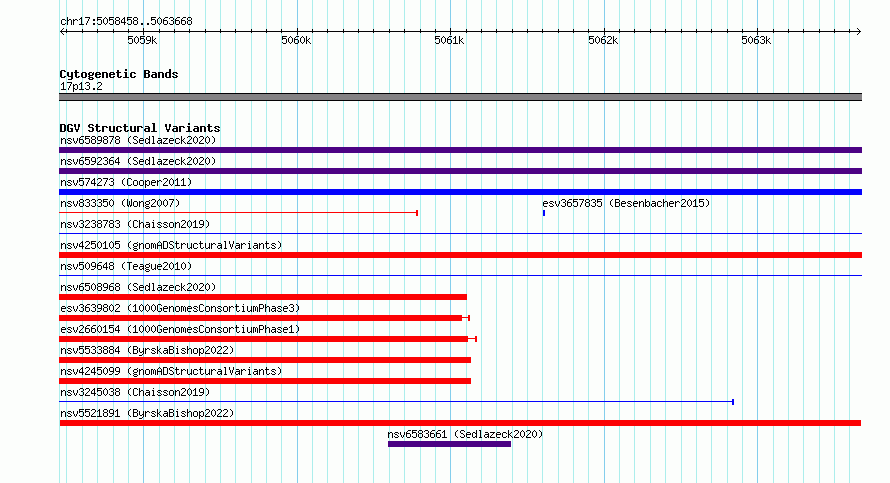The width and height of the screenshot is (890, 483).
Task: Select the red nsv5521891 variant bar
Action: [x=460, y=423]
